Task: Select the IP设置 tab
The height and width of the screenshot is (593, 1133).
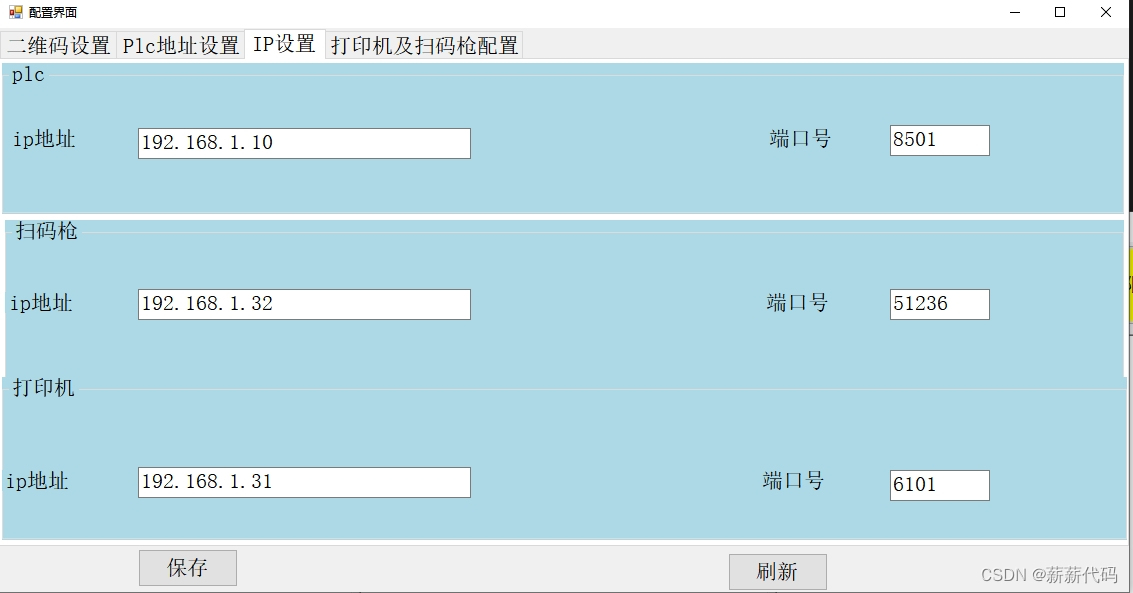Action: (x=284, y=44)
